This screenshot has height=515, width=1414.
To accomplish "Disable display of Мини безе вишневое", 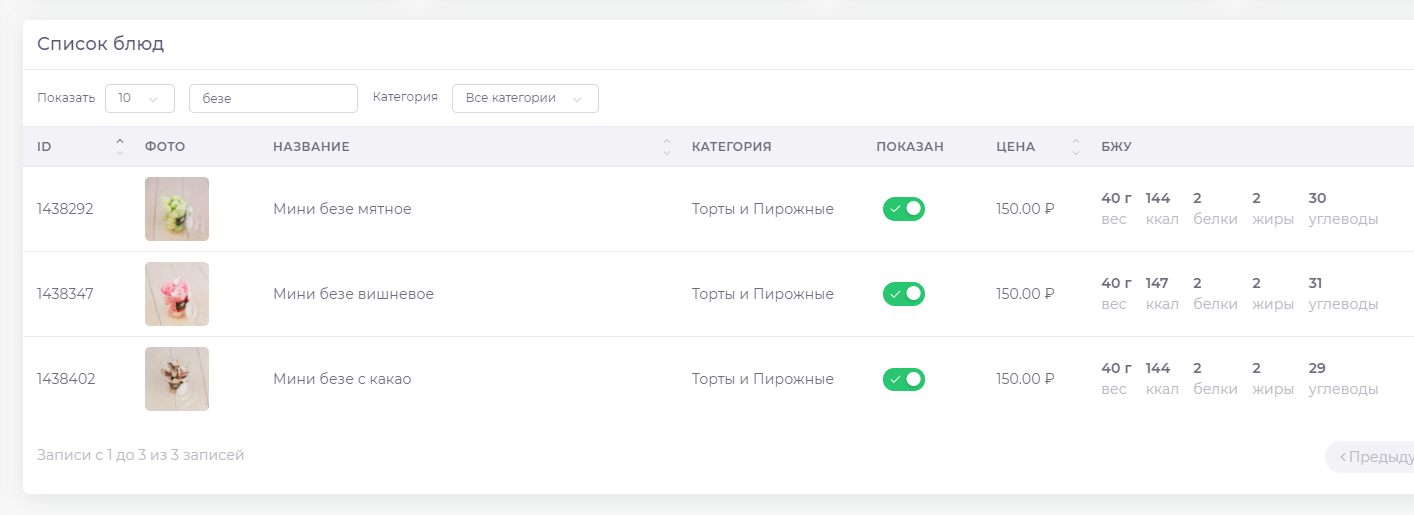I will pos(903,294).
